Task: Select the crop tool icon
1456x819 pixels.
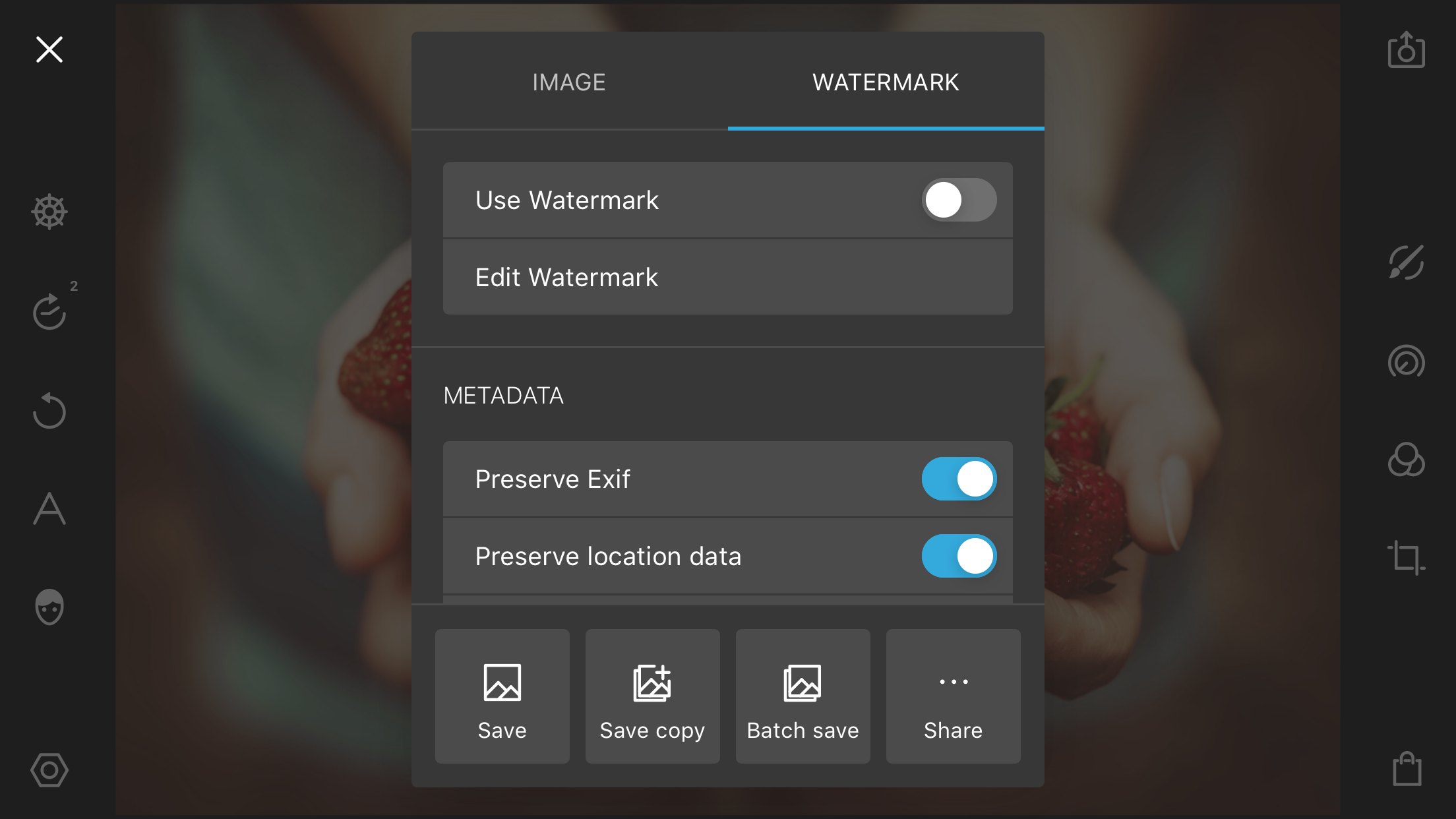Action: pyautogui.click(x=1406, y=558)
